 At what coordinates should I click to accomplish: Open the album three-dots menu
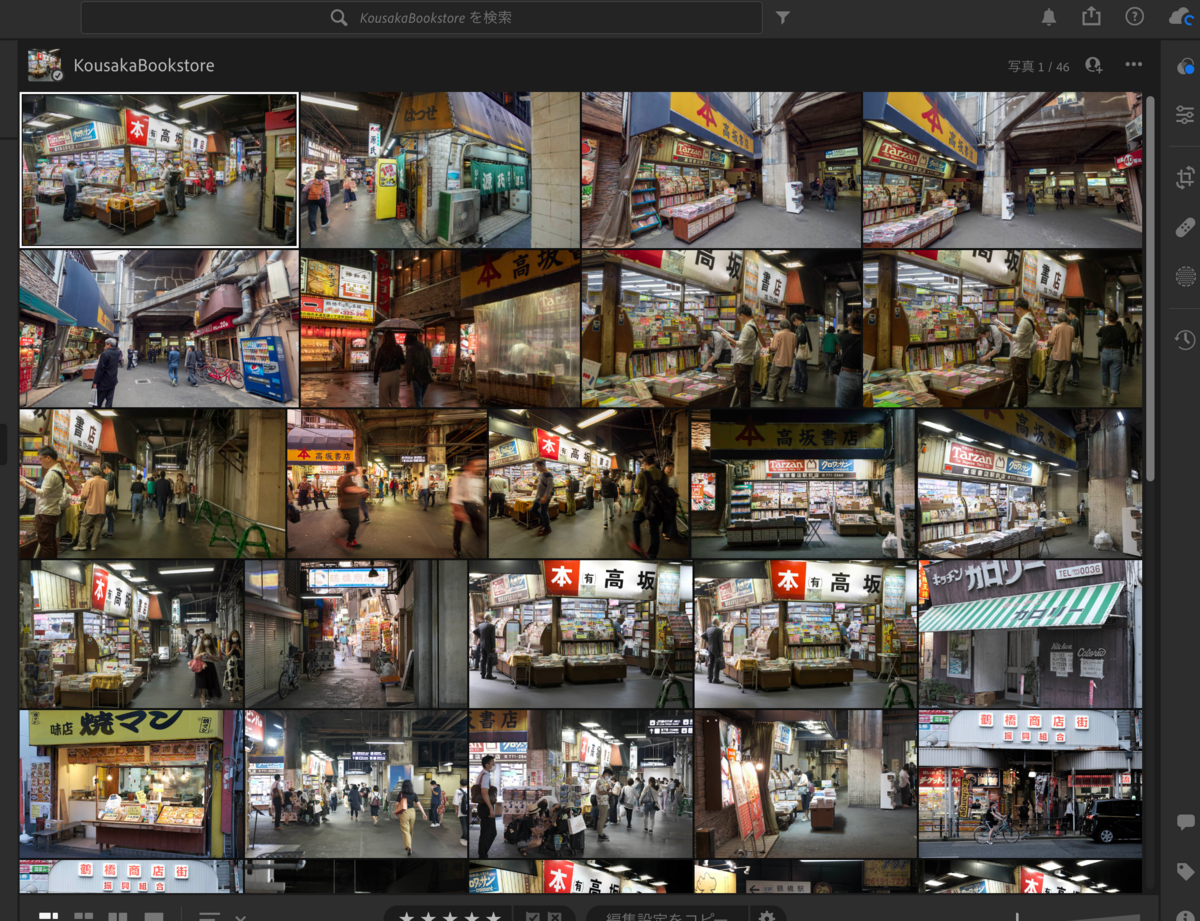point(1133,65)
